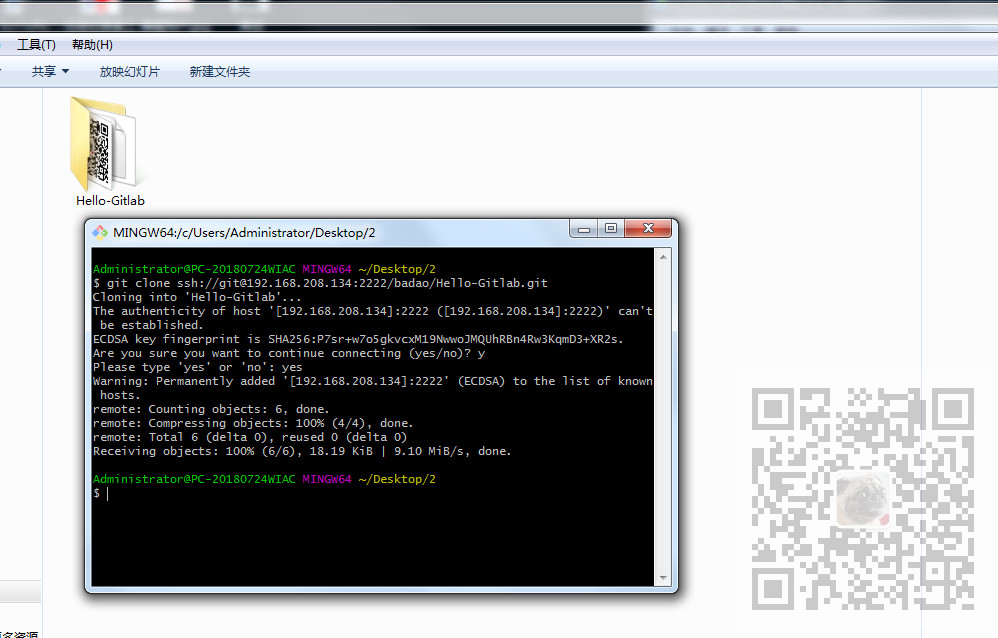The width and height of the screenshot is (998, 638).
Task: Click the 'Cloning into 'Hello-Gitlab'...' line
Action: 197,297
